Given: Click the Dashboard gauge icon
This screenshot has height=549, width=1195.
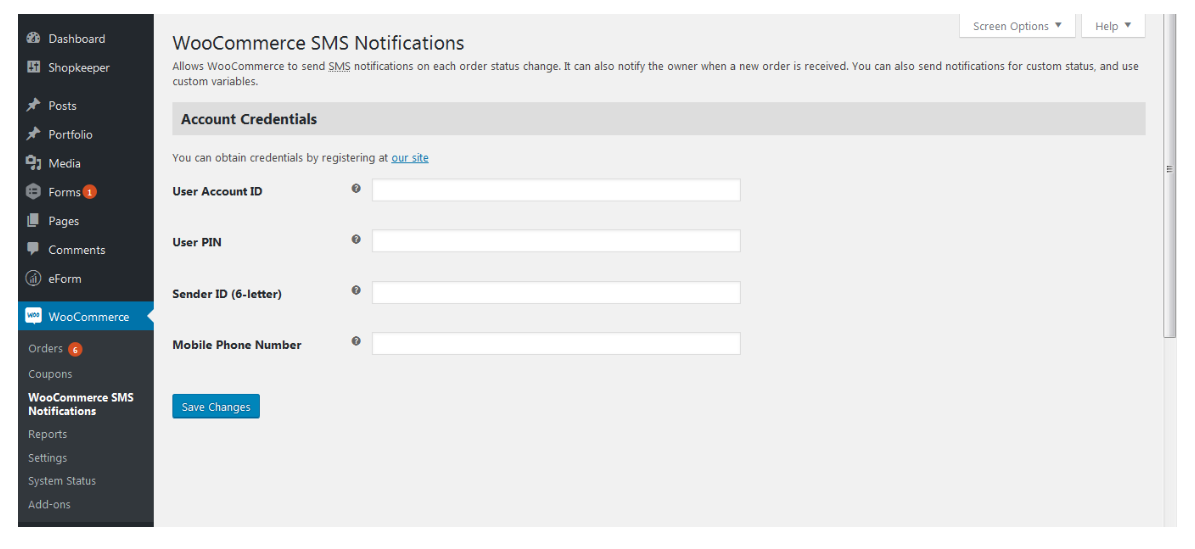Looking at the screenshot, I should [33, 39].
